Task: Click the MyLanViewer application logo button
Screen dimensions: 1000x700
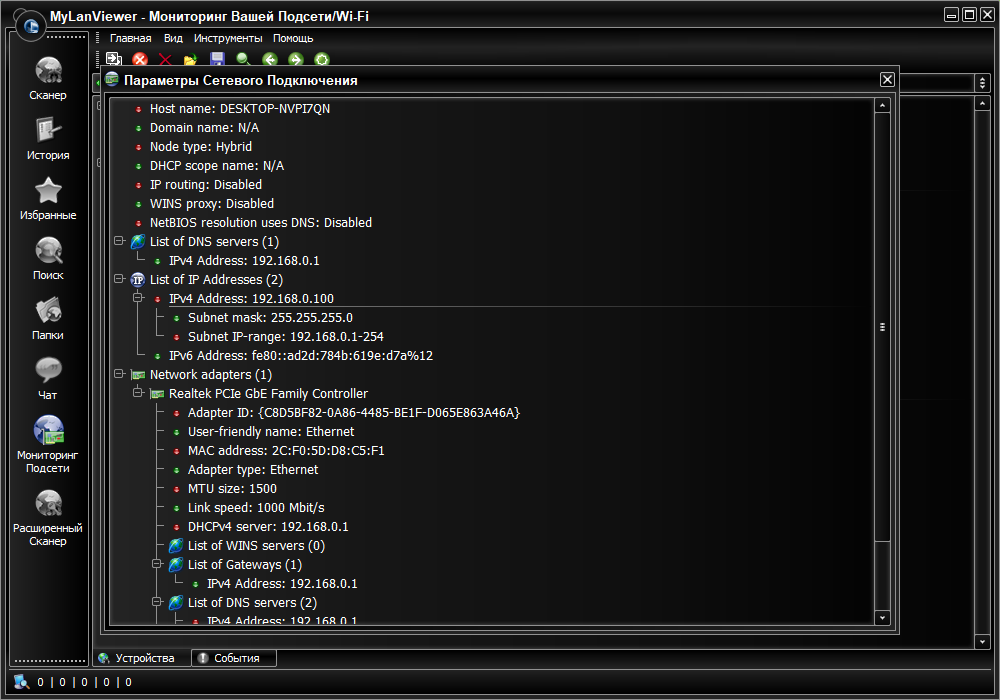Action: pos(31,26)
